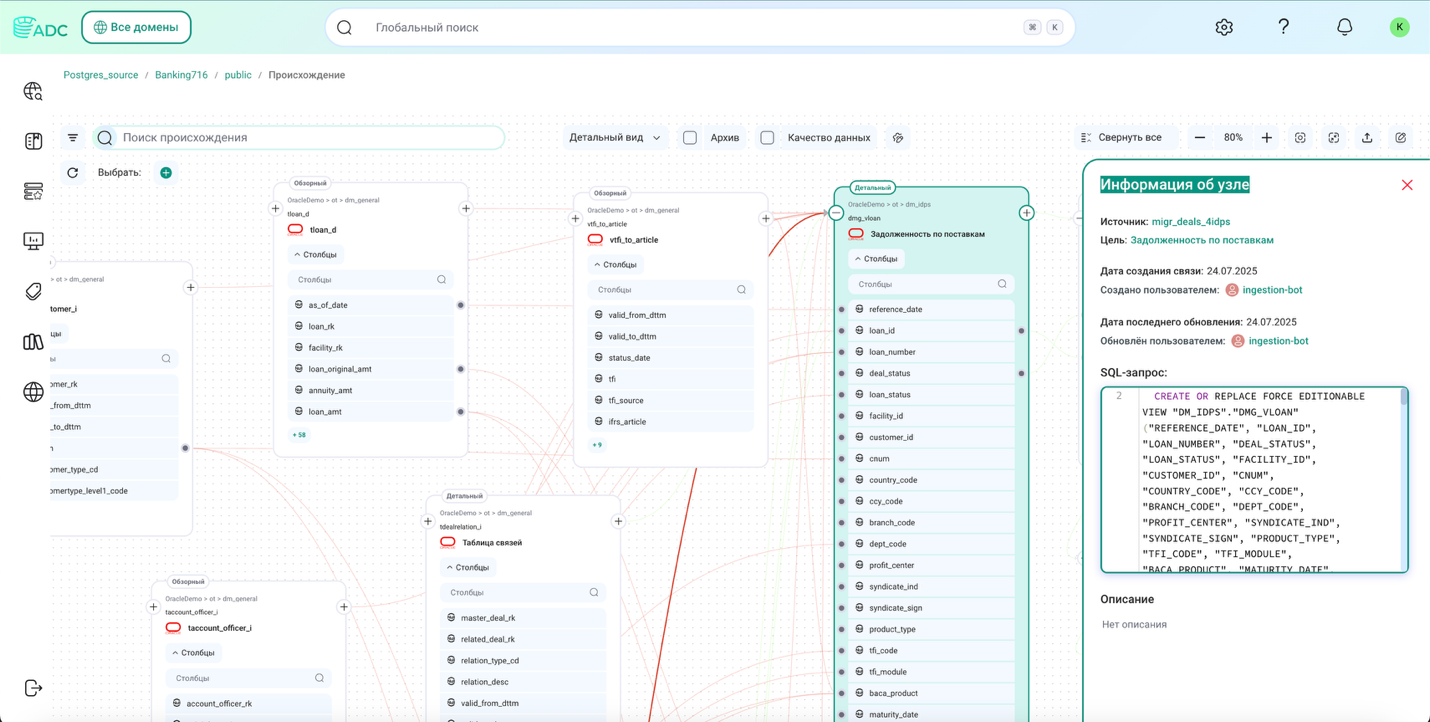
Task: Zoom in with the plus button
Action: coord(1267,138)
